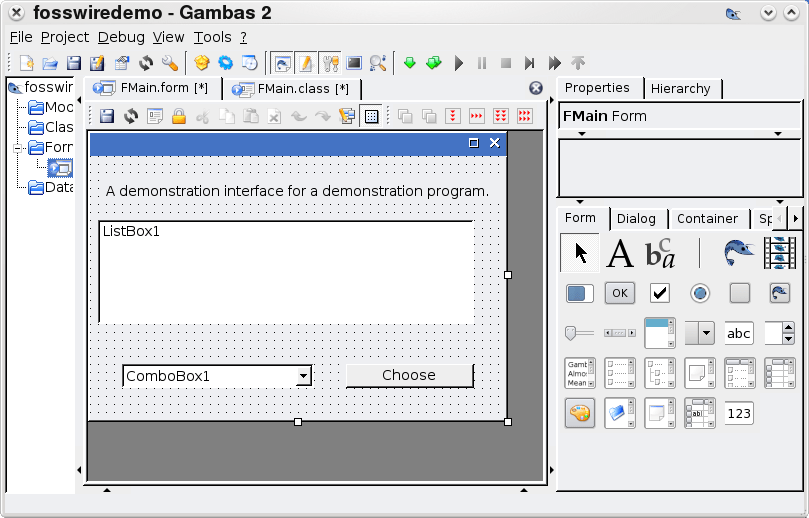The width and height of the screenshot is (809, 518).
Task: Click the Bring to front icon in form toolbar
Action: coord(405,116)
